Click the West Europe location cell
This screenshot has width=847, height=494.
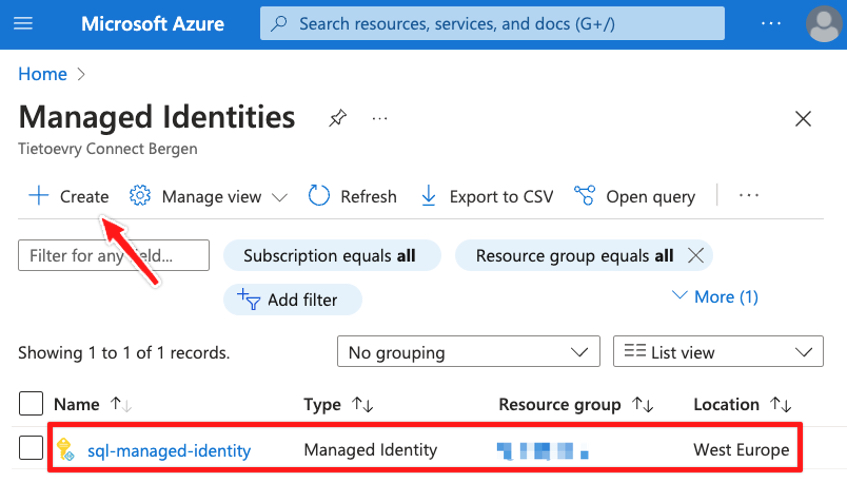(x=741, y=450)
